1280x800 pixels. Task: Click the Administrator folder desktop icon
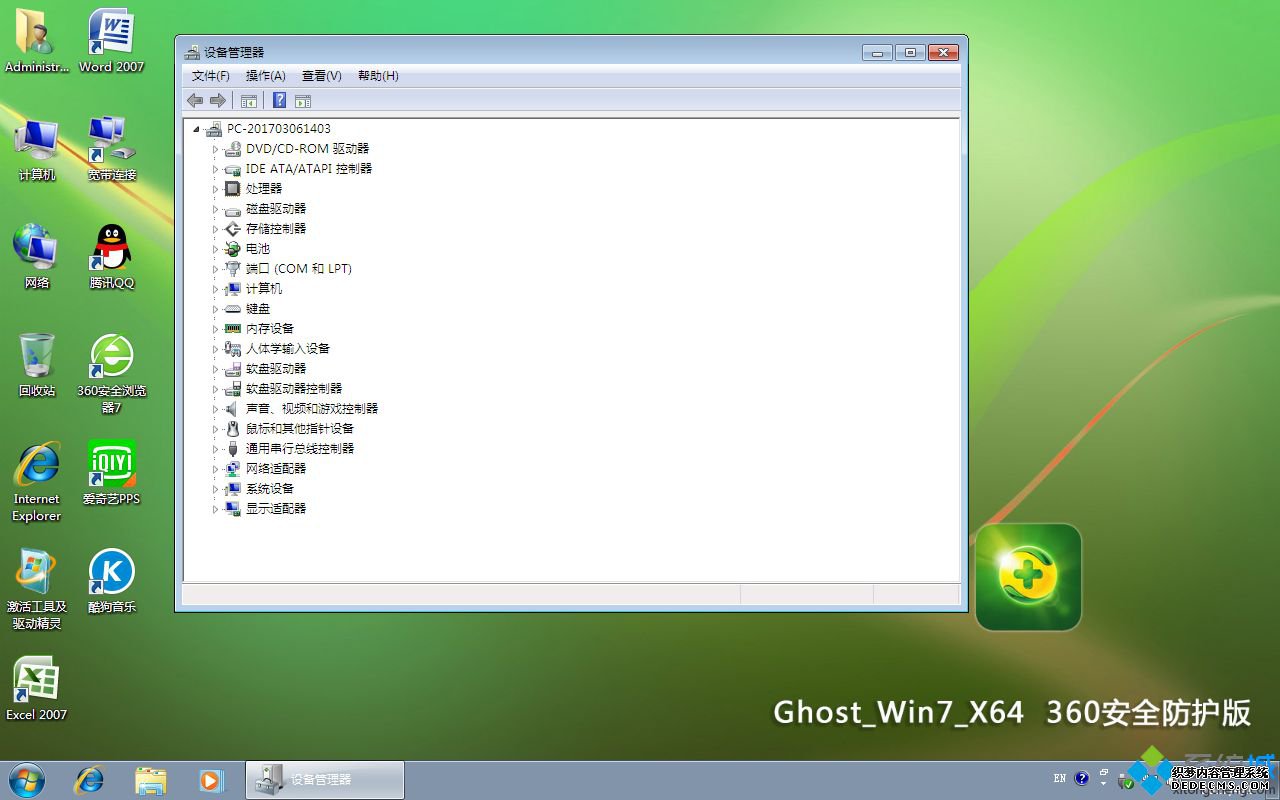point(37,41)
